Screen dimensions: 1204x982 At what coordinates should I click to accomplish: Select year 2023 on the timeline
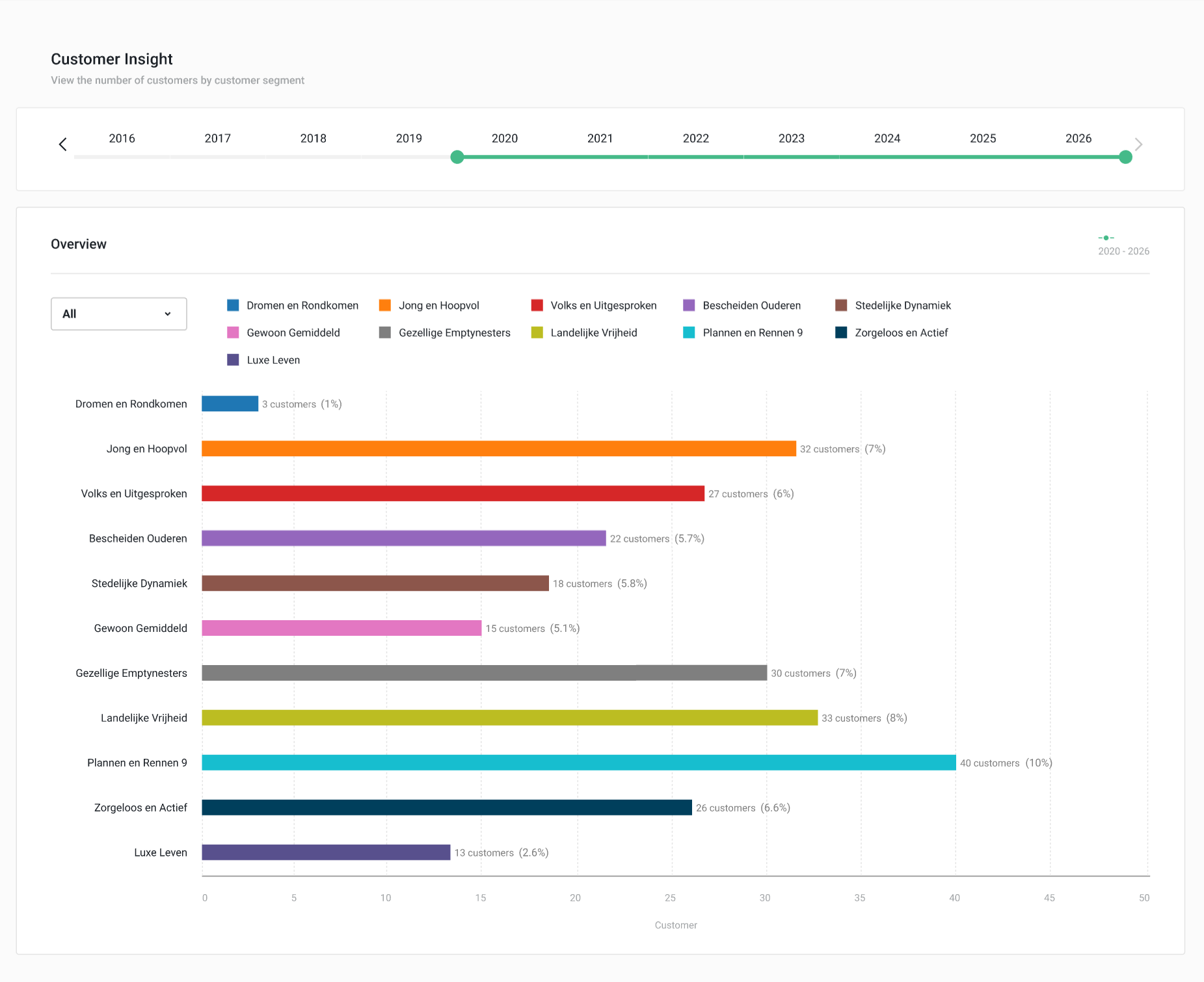tap(791, 139)
